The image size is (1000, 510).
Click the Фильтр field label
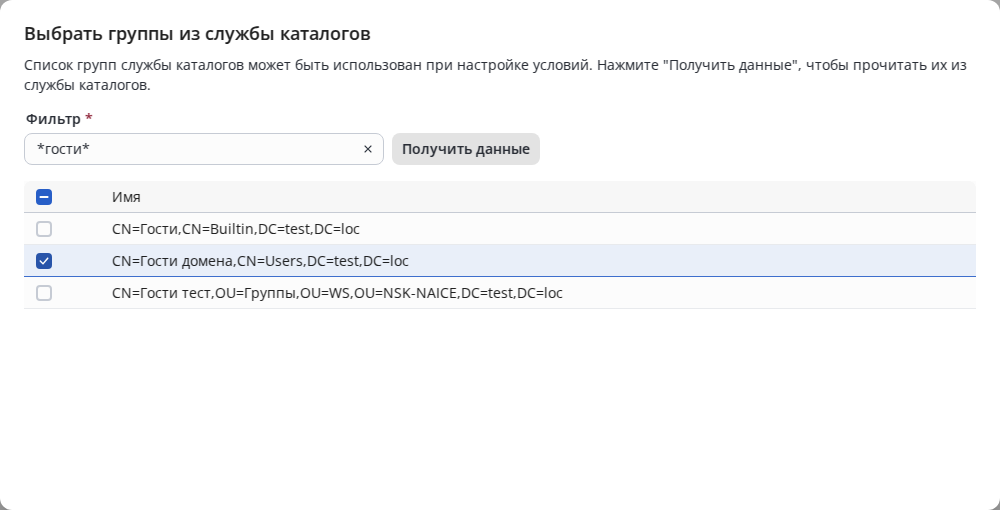coord(52,118)
